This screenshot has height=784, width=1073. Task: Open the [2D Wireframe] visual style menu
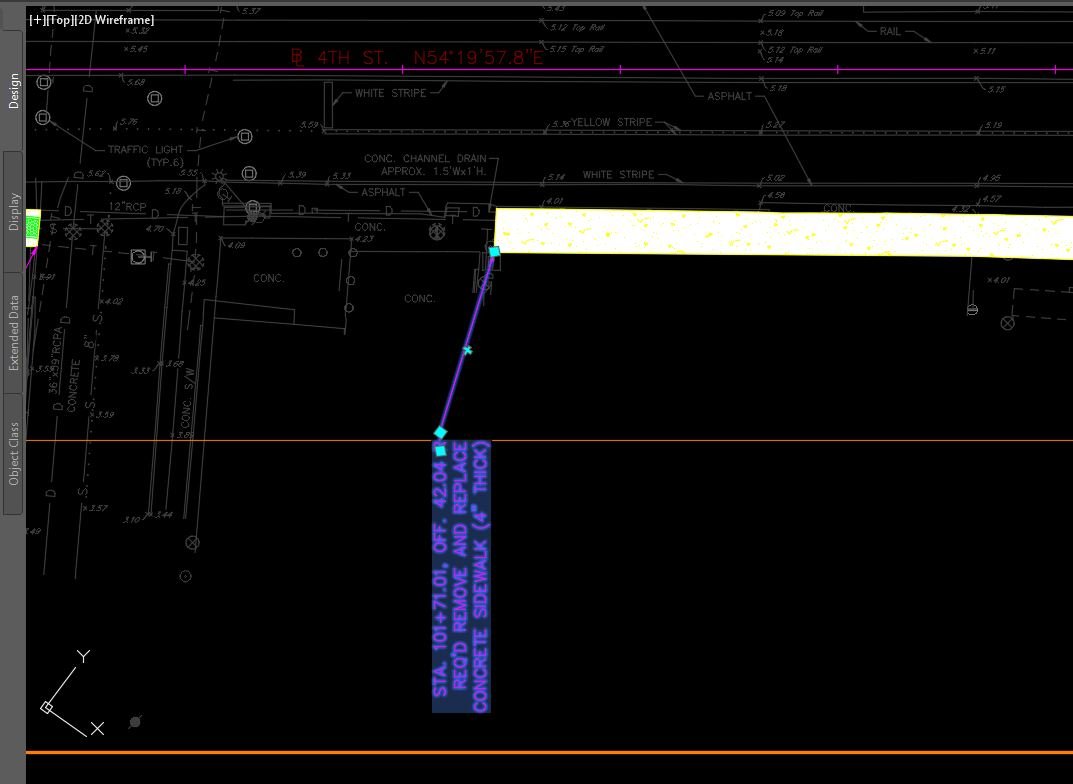point(114,20)
